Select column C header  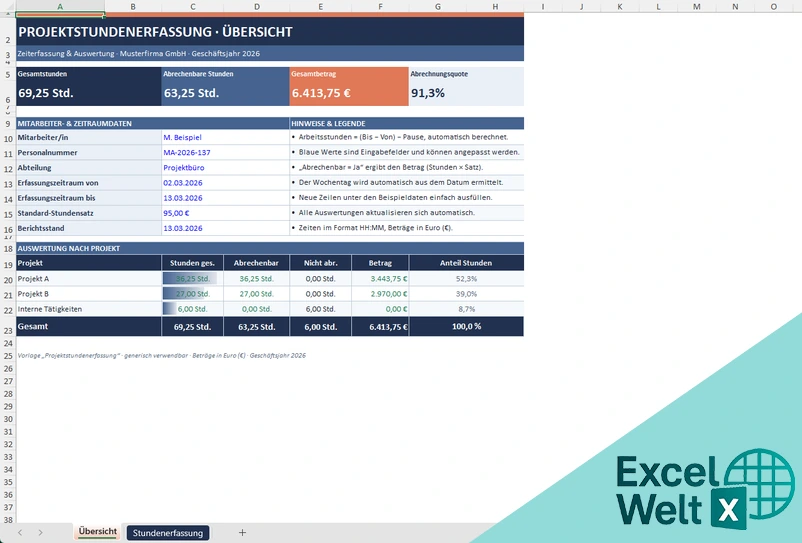(x=192, y=7)
